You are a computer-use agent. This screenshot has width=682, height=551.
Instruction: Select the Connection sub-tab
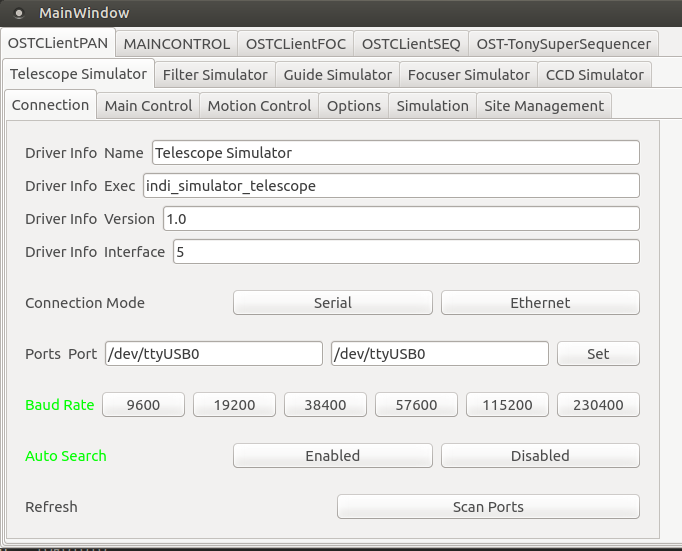click(50, 105)
